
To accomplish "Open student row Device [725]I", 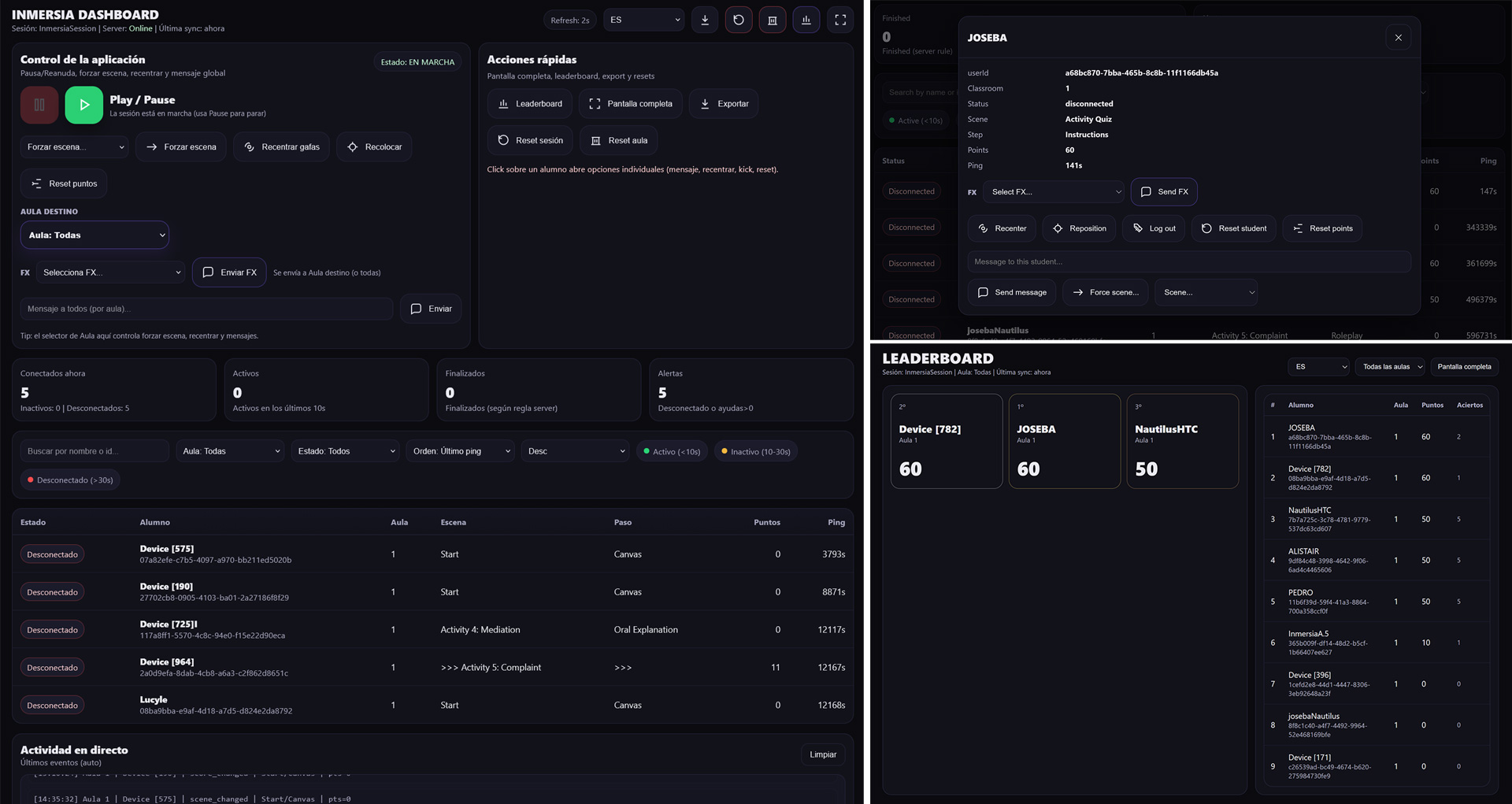I will 432,630.
